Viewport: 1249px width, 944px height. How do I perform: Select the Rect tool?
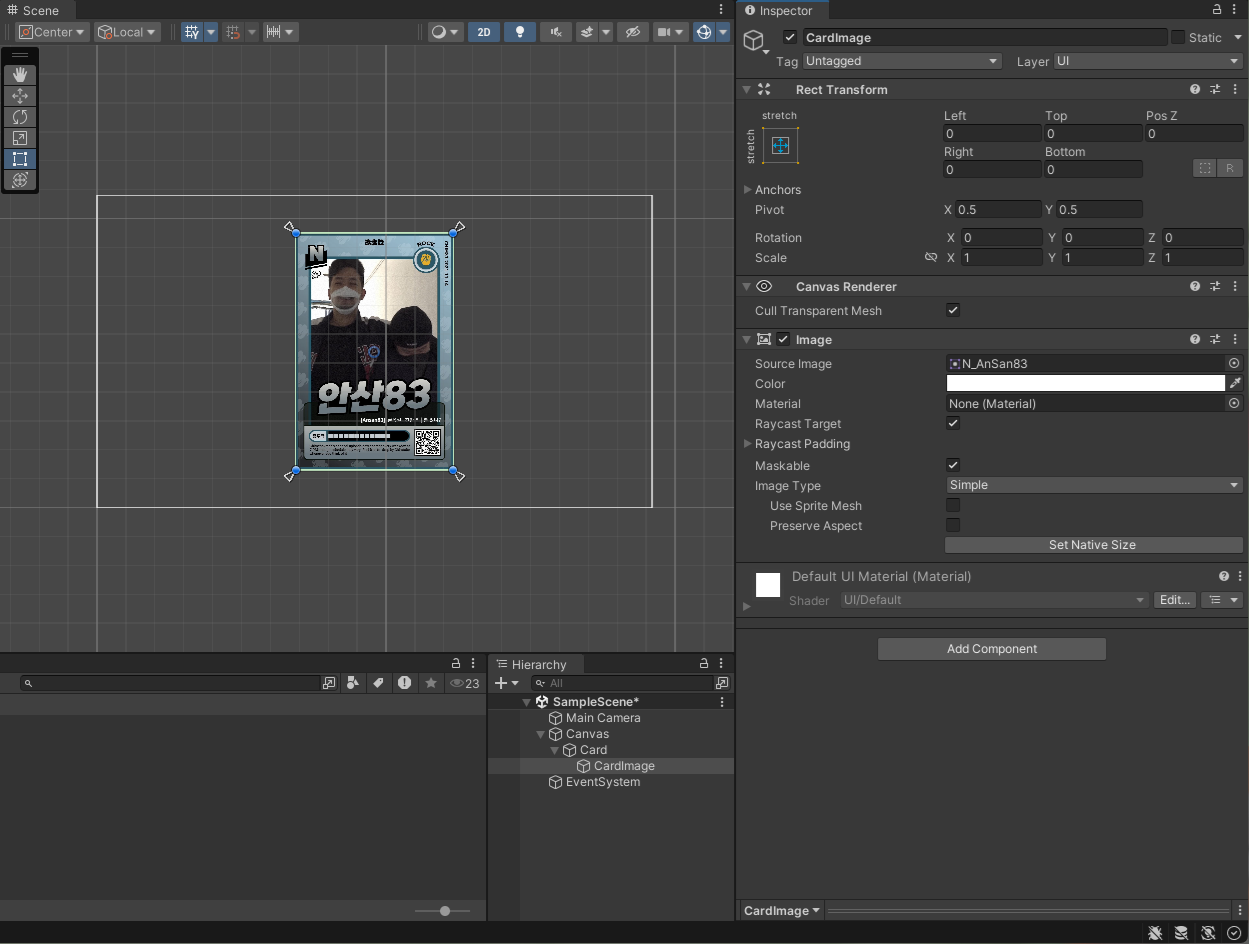20,159
